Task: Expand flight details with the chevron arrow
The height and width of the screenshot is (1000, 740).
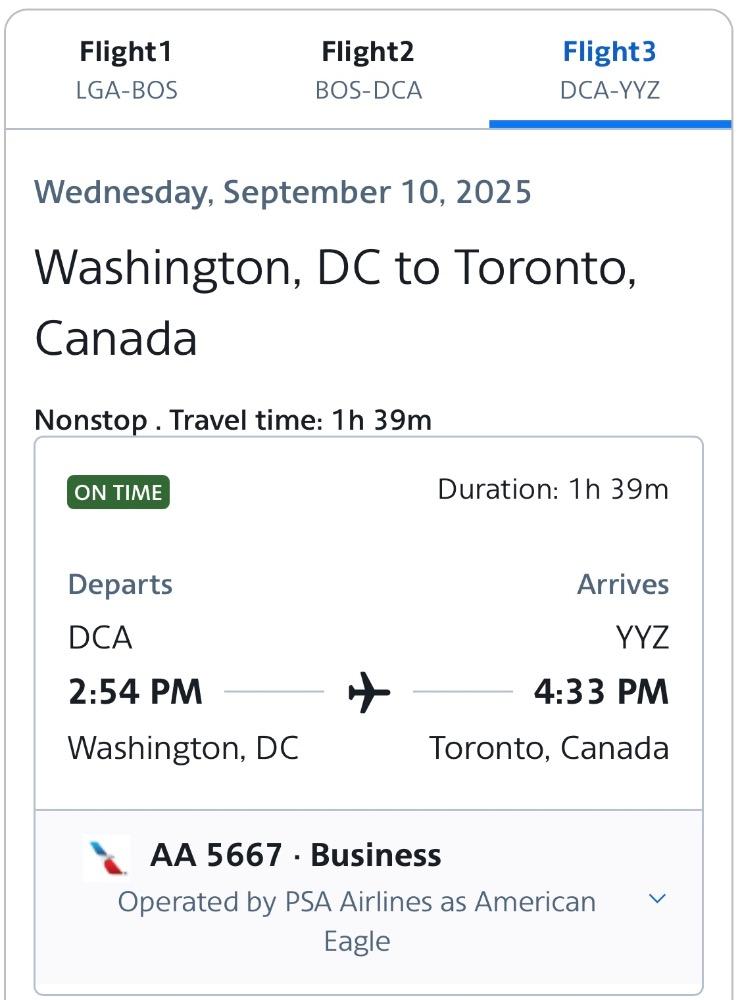Action: 657,899
